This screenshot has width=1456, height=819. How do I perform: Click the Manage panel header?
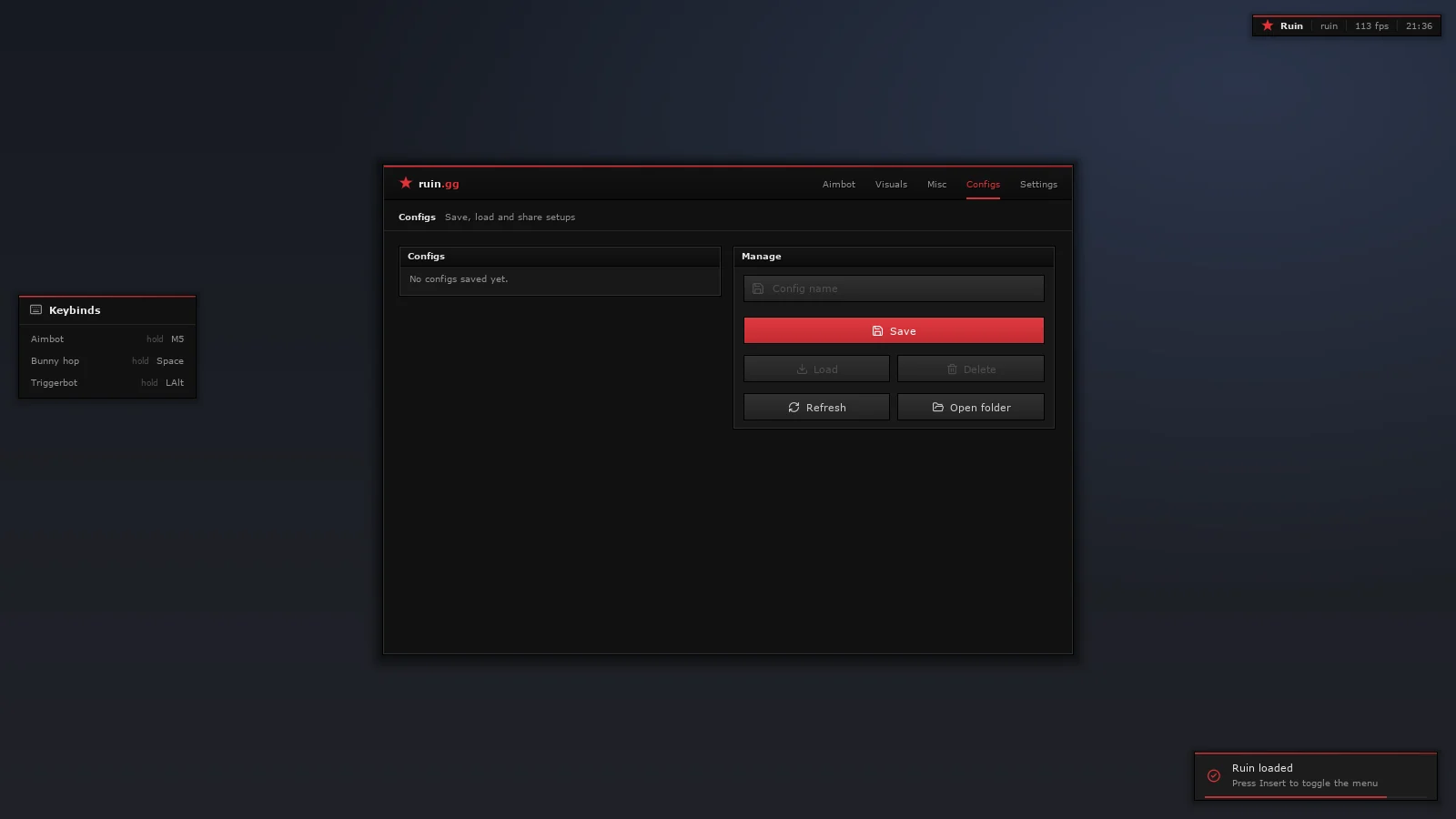(x=894, y=257)
